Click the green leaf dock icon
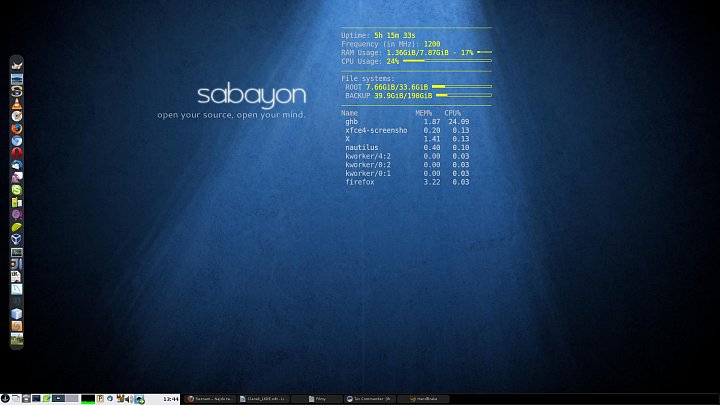720x405 pixels. 17,227
